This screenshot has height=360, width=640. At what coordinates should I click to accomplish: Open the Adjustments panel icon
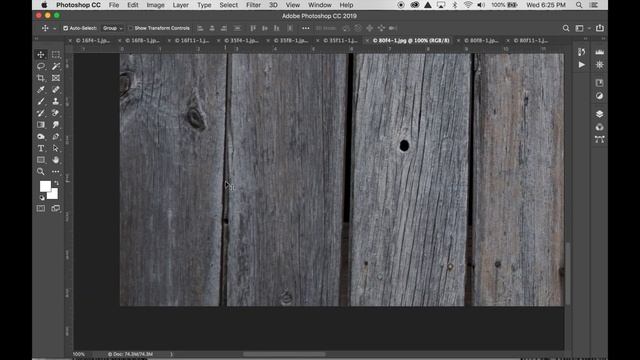pos(600,96)
